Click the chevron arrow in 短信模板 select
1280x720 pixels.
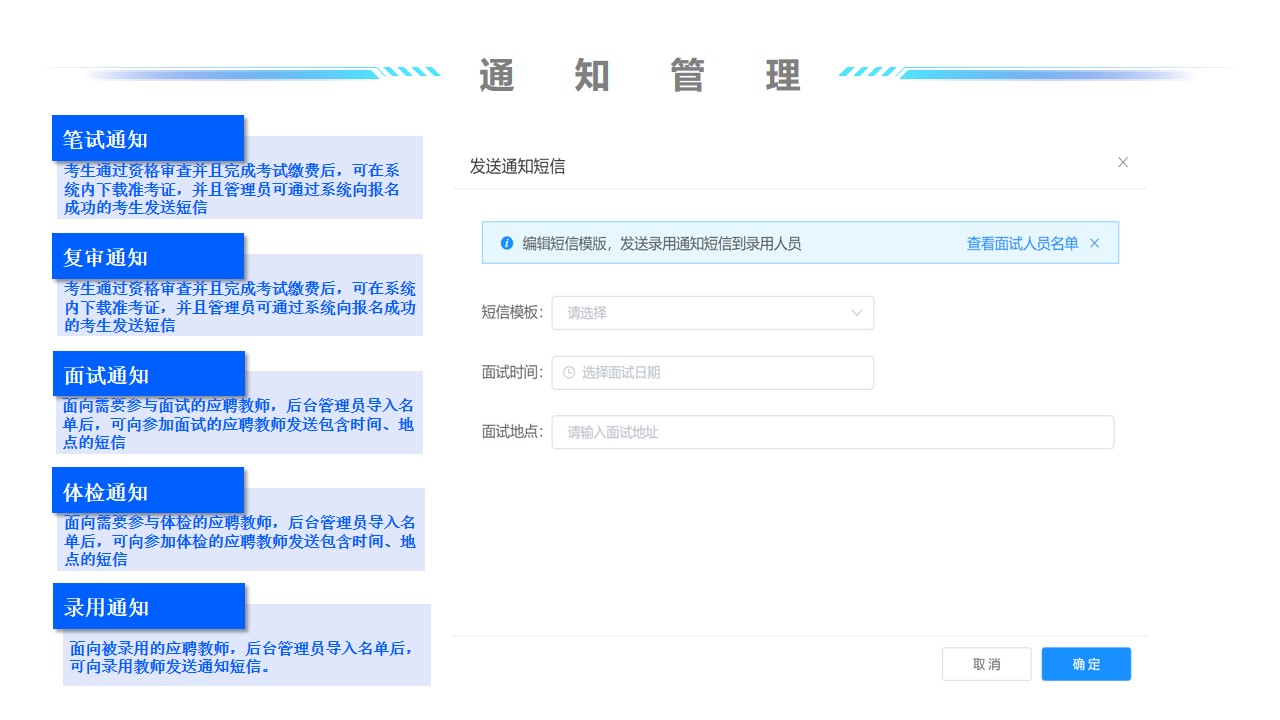tap(857, 313)
